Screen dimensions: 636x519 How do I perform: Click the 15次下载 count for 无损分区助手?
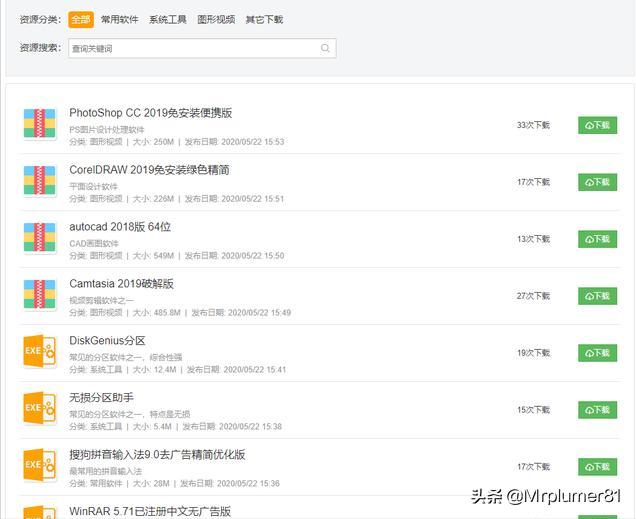533,410
